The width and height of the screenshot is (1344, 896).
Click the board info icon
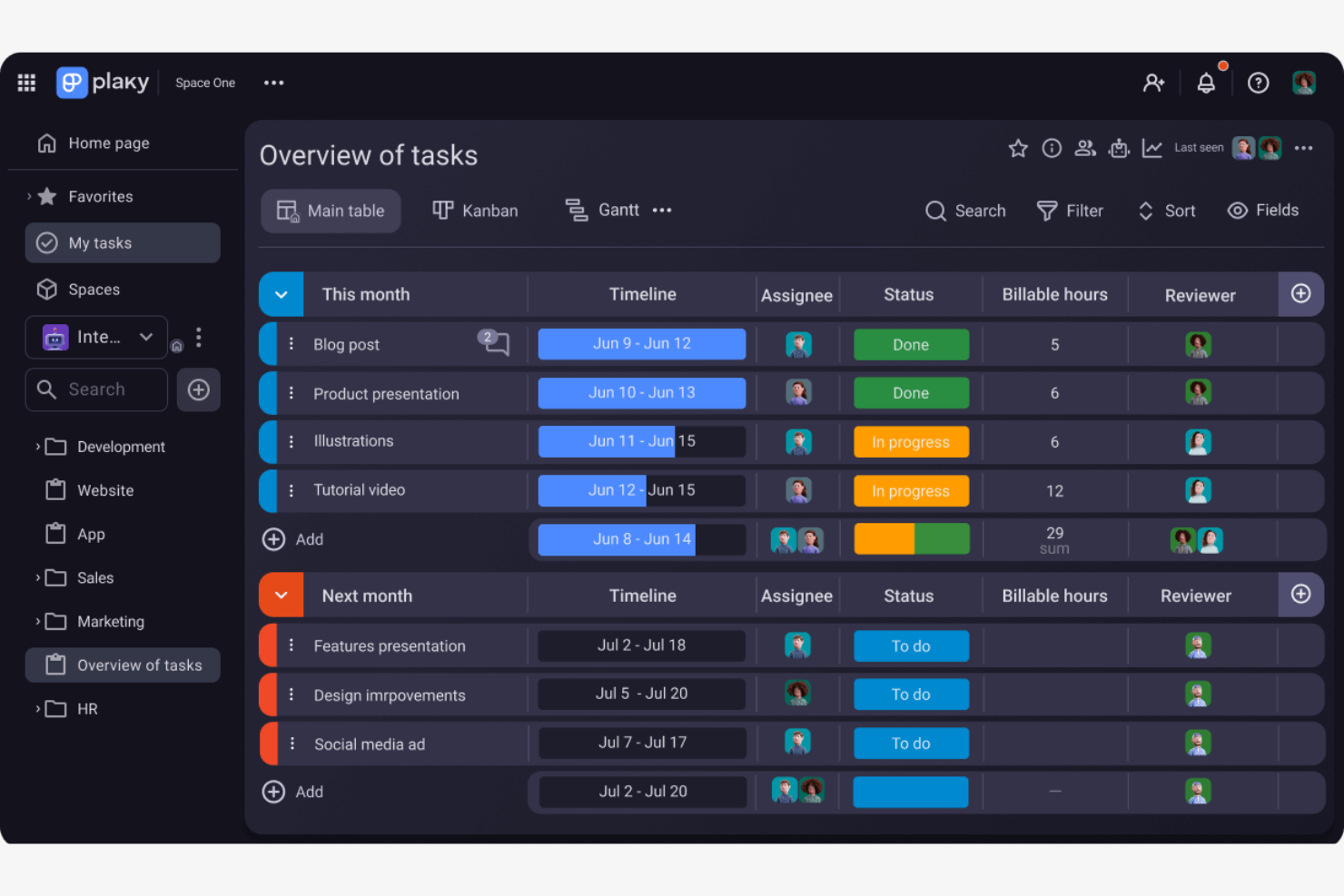(x=1052, y=148)
